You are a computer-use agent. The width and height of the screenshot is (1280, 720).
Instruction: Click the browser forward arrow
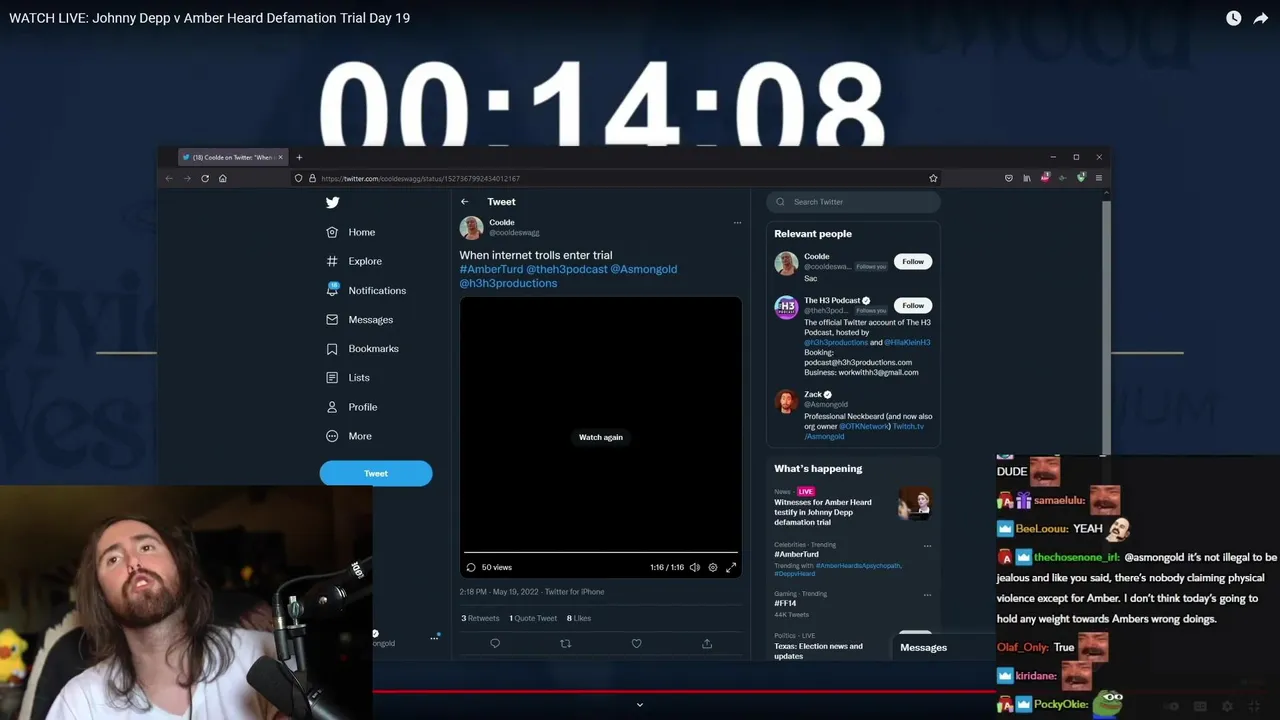pos(187,178)
